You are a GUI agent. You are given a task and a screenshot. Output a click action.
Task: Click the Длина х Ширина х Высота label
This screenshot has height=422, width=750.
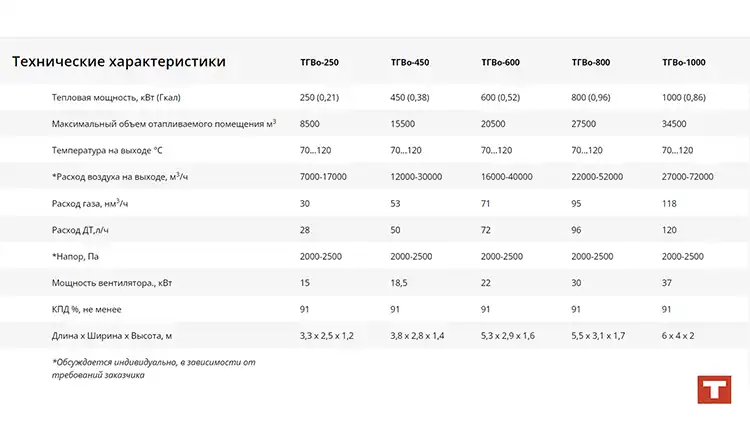[117, 336]
